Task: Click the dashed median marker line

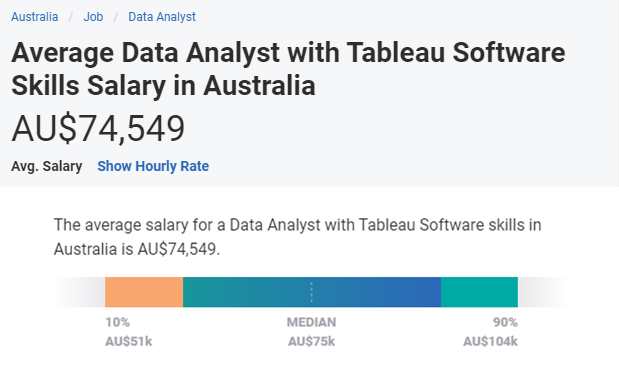Action: pos(311,292)
